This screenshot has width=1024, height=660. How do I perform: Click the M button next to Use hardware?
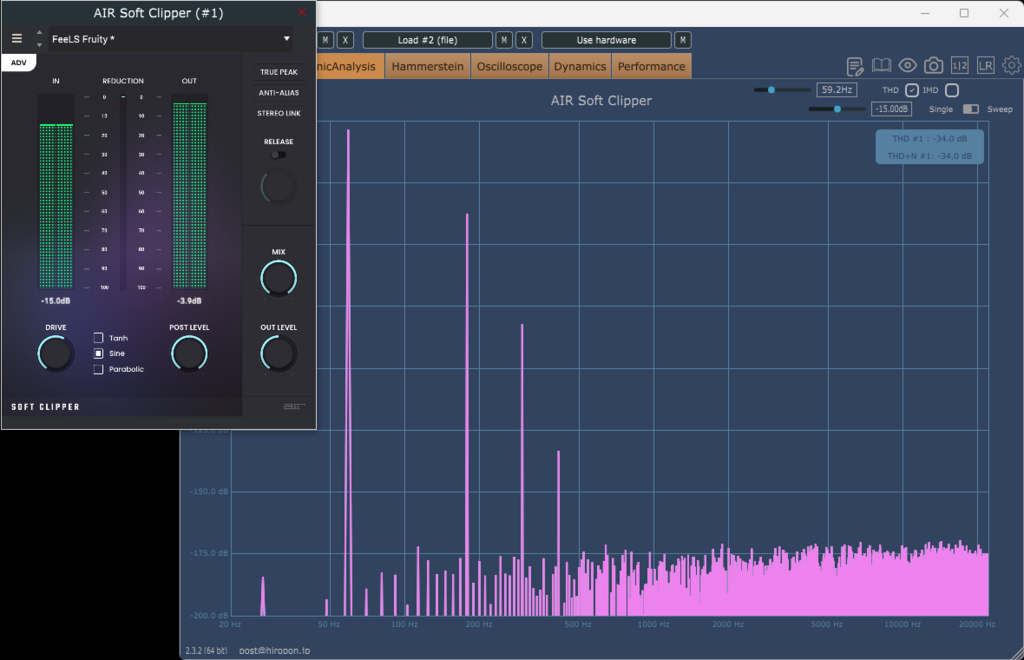coord(682,40)
